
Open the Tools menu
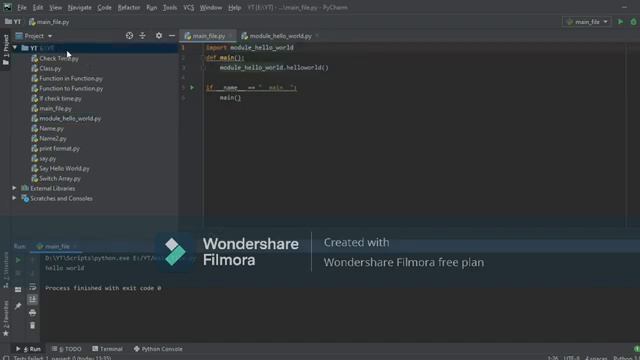(170, 7)
